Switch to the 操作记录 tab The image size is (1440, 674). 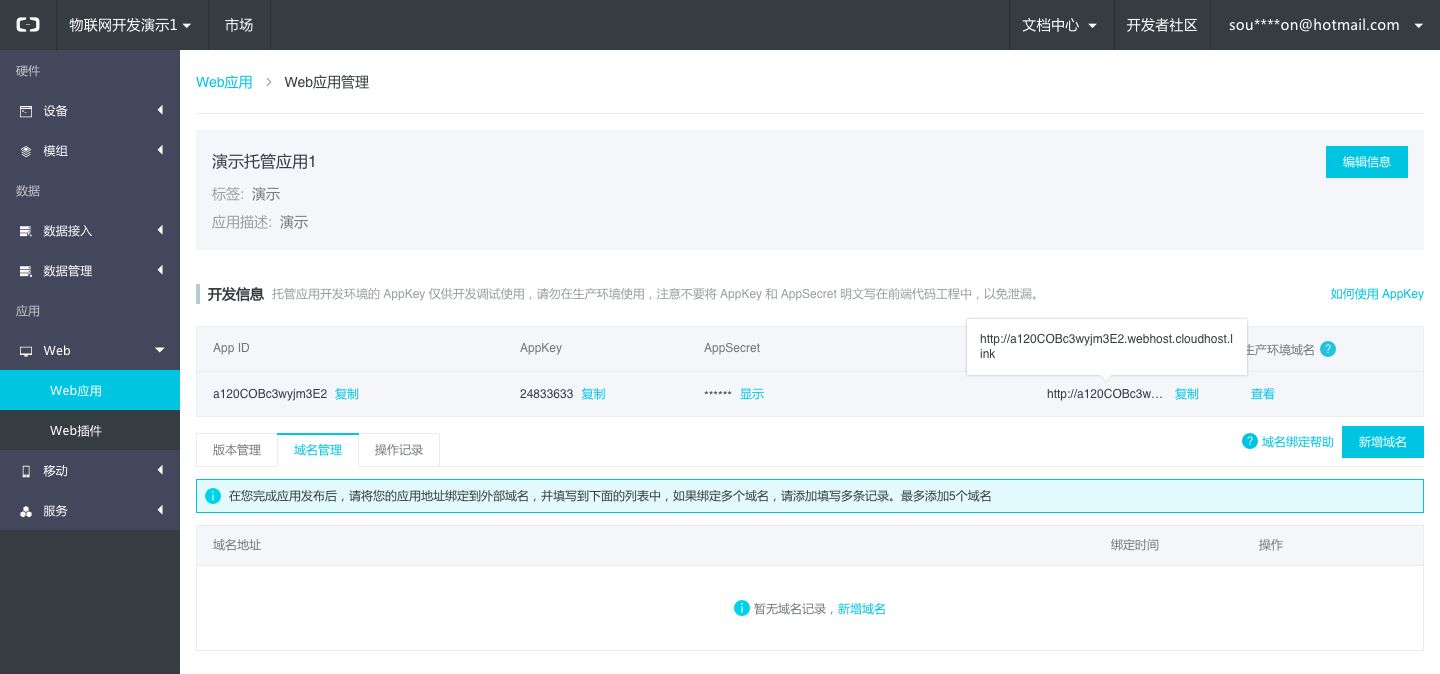pyautogui.click(x=399, y=450)
